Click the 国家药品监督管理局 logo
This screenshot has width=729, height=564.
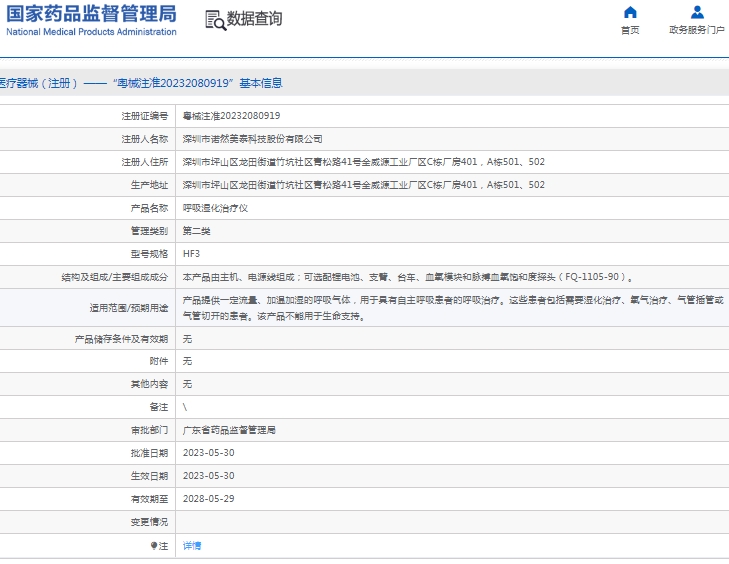[91, 14]
